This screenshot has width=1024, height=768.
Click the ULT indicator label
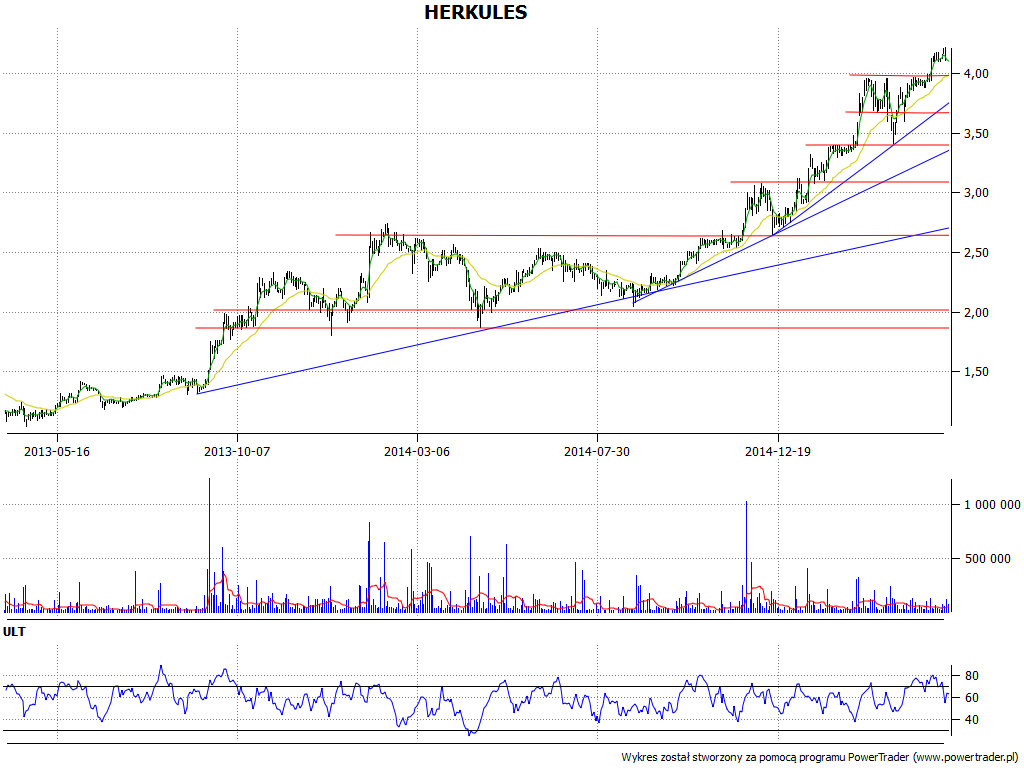pos(14,632)
